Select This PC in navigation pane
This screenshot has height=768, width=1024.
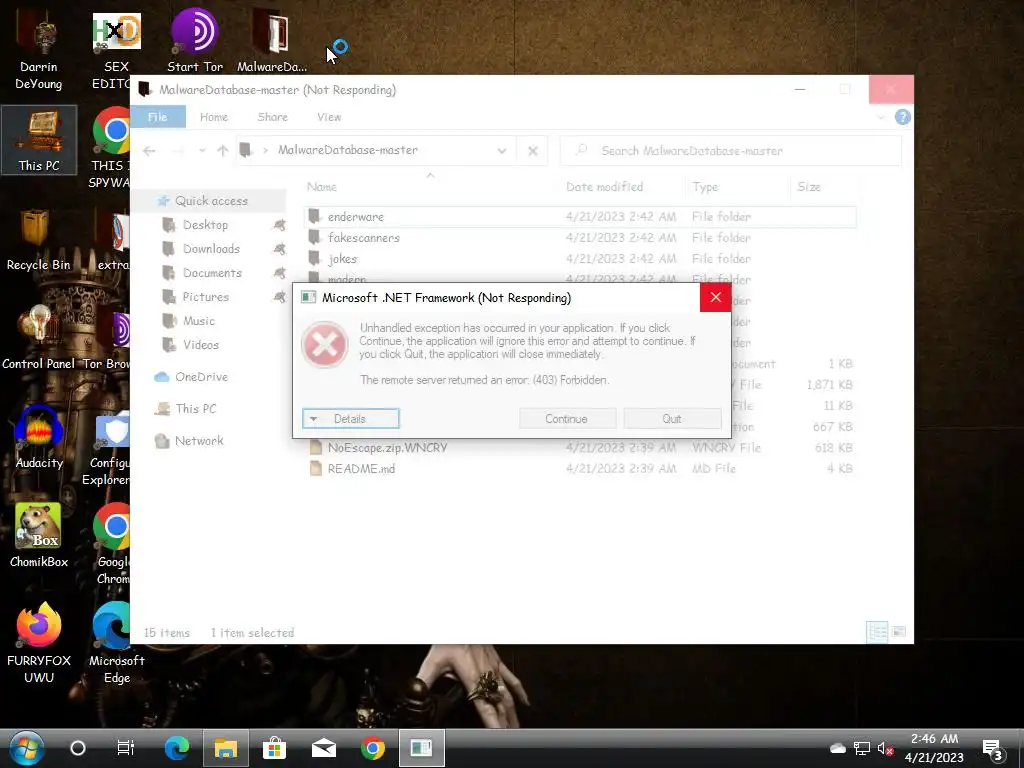(x=195, y=409)
